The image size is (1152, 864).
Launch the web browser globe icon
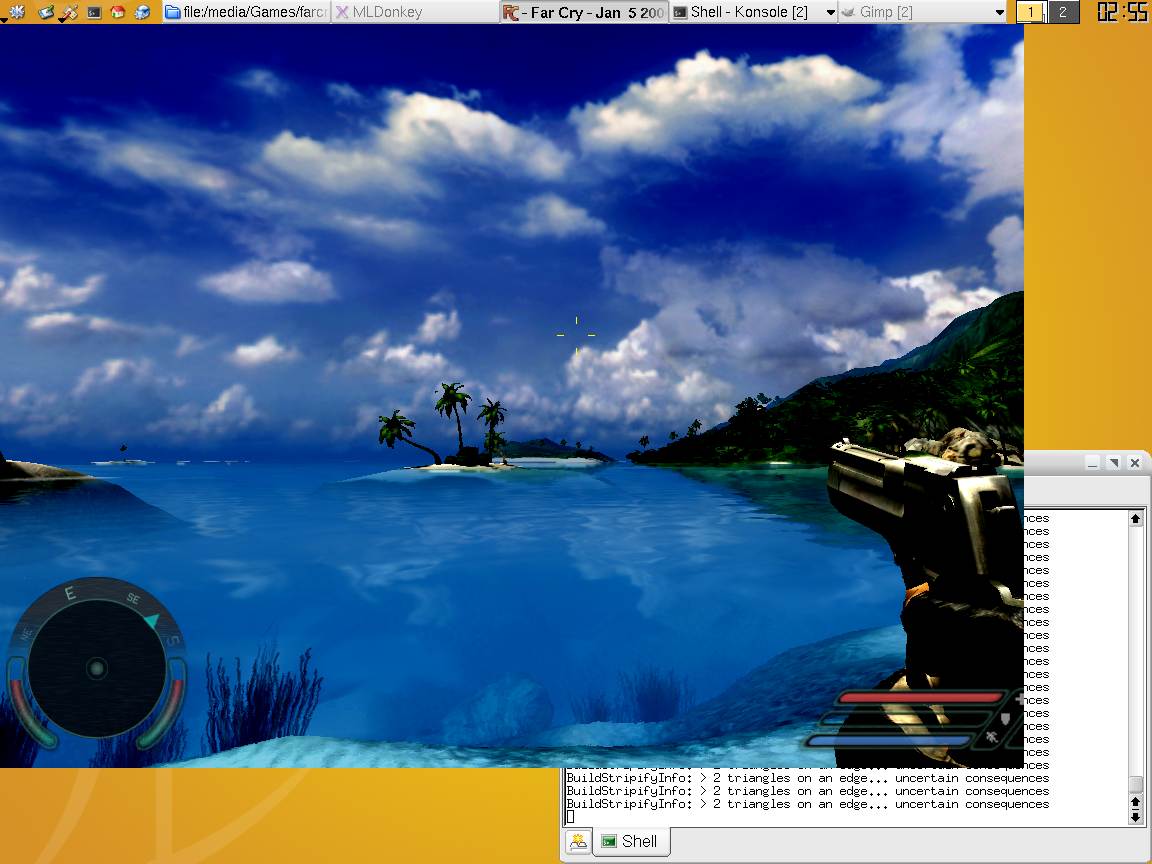tap(143, 12)
